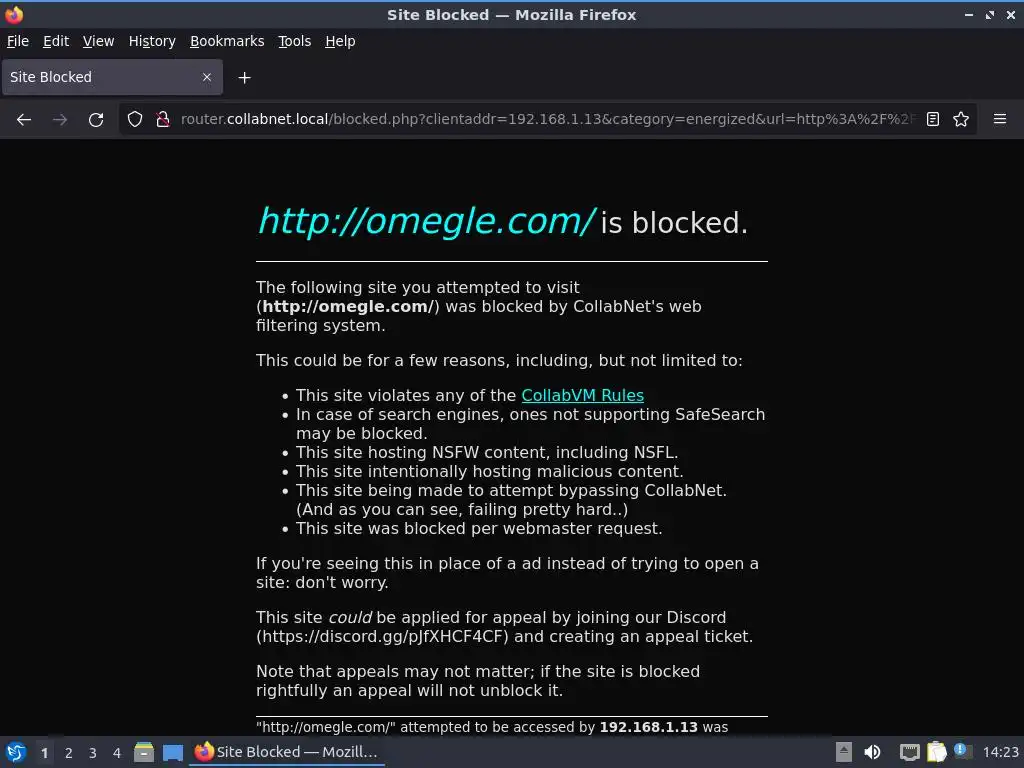Switch to workspace 2
Image resolution: width=1024 pixels, height=768 pixels.
tap(69, 753)
